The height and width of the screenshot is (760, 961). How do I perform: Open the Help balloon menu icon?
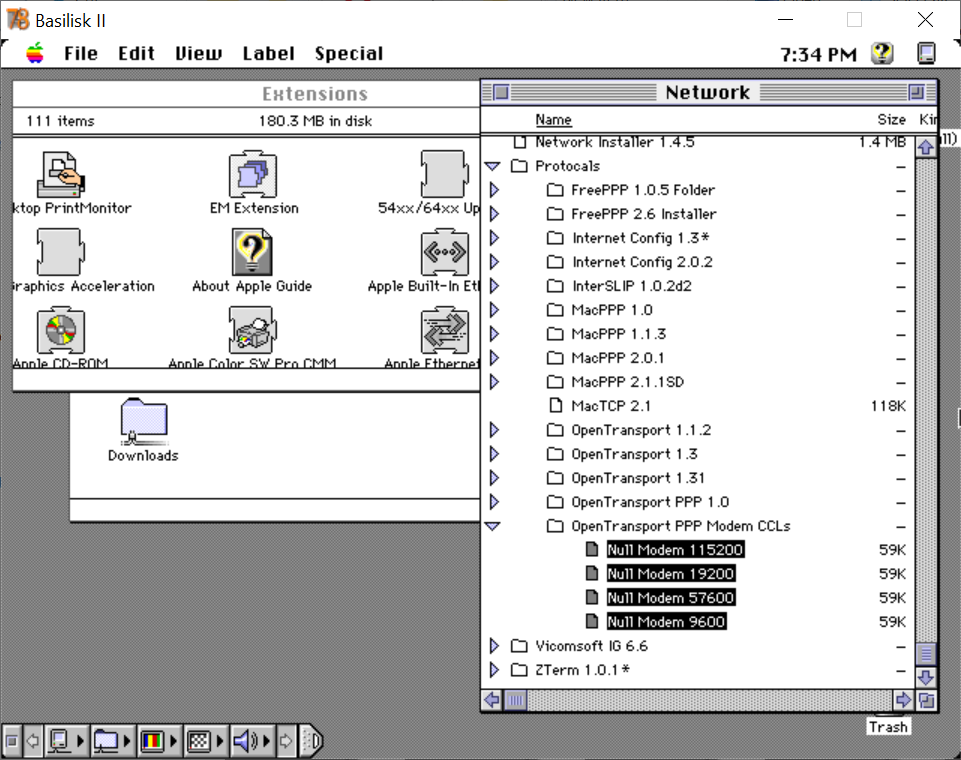pos(882,53)
